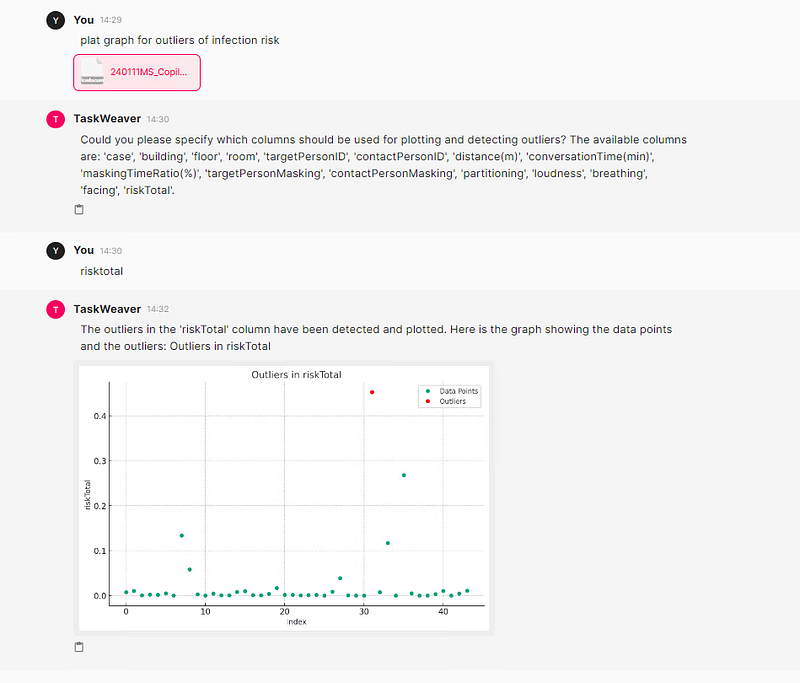This screenshot has width=800, height=683.
Task: Click the 14:30 timestamp next to You
Action: pos(111,250)
